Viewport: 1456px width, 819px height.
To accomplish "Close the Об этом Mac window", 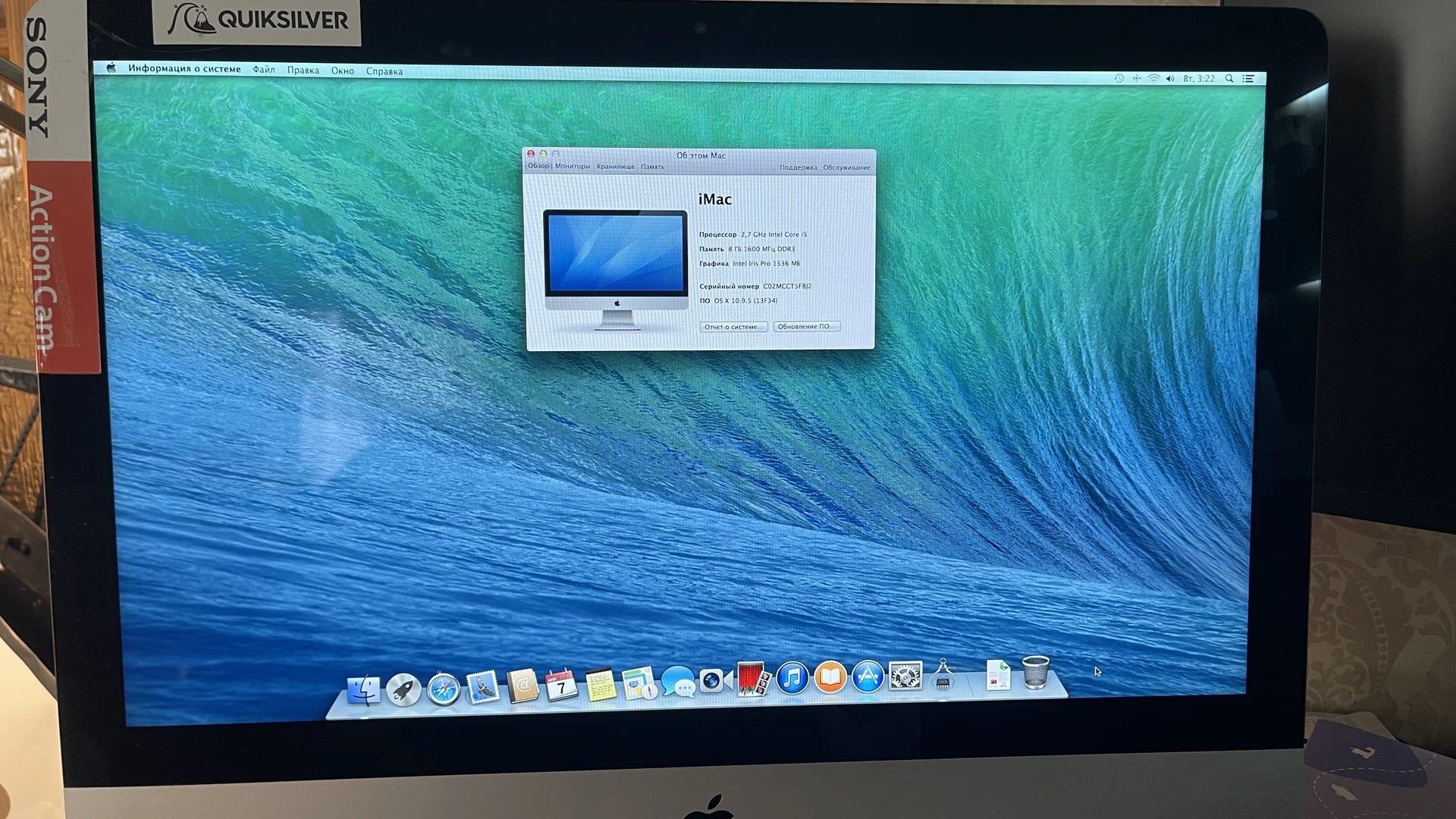I will 531,154.
